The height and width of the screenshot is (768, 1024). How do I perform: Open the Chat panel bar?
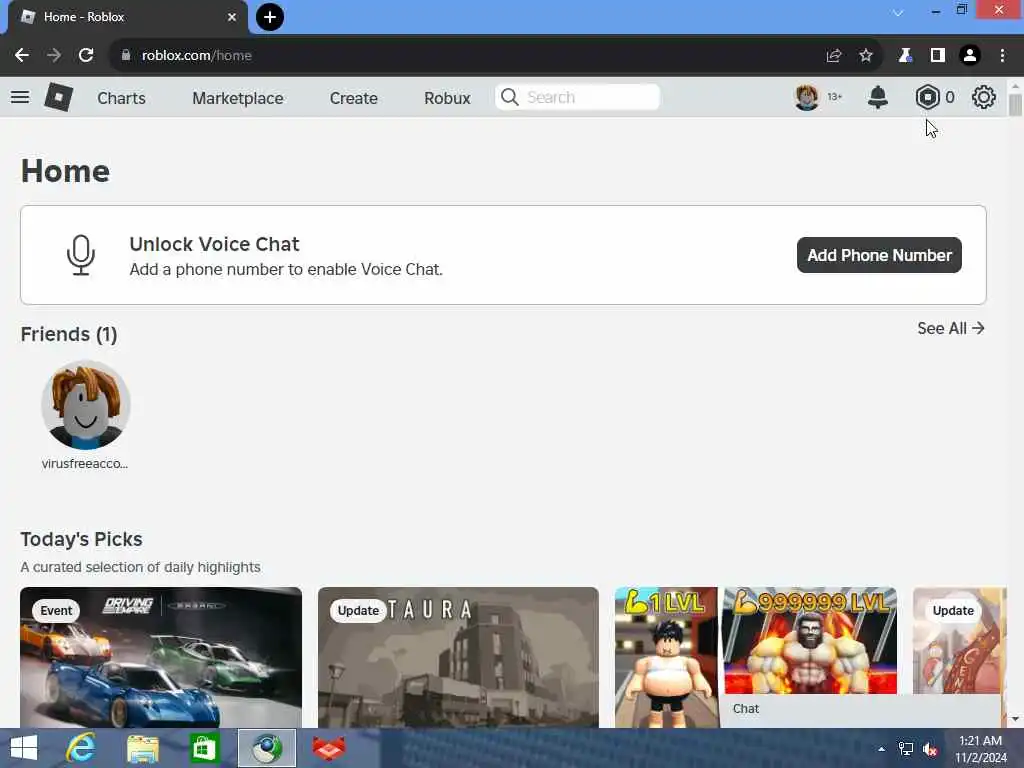pyautogui.click(x=860, y=709)
